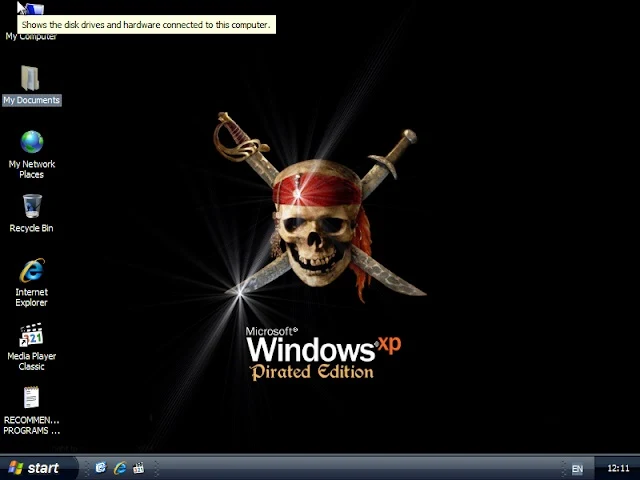This screenshot has width=640, height=480.
Task: Click the Internet Explorer label text
Action: click(x=31, y=297)
